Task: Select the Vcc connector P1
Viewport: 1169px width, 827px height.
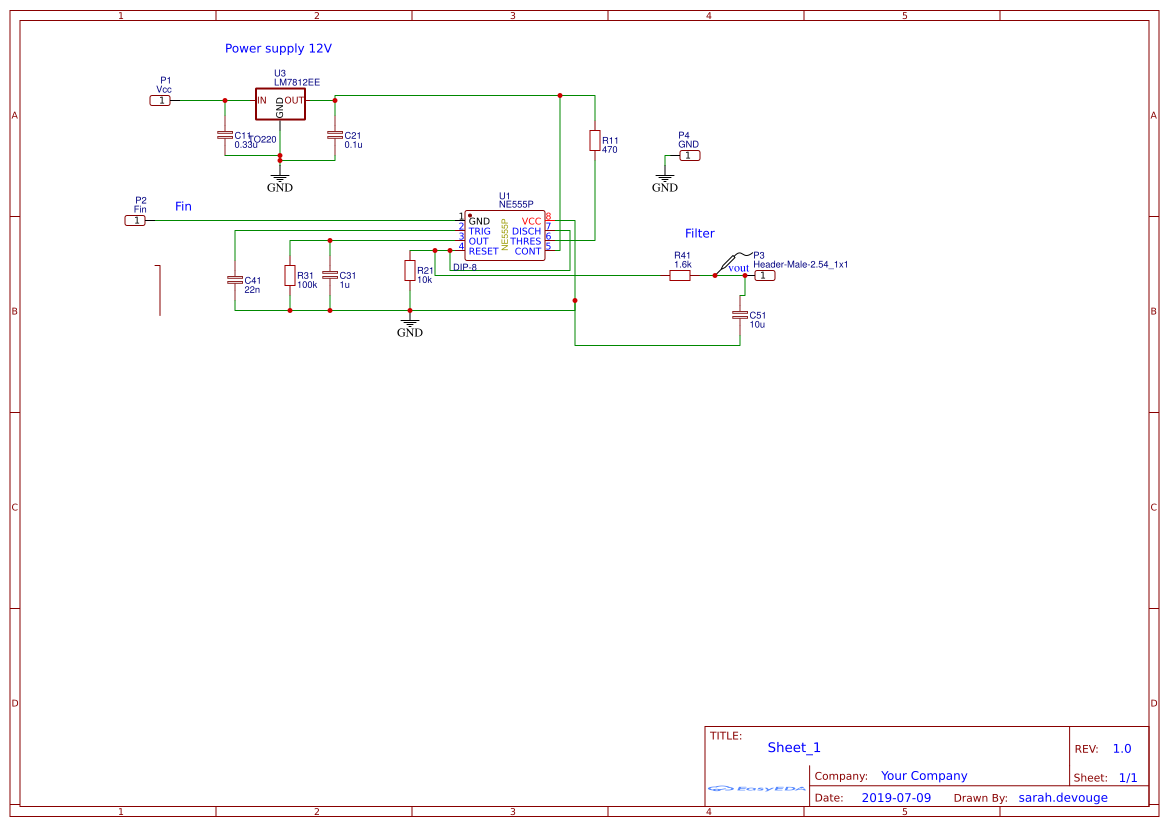Action: (x=160, y=100)
